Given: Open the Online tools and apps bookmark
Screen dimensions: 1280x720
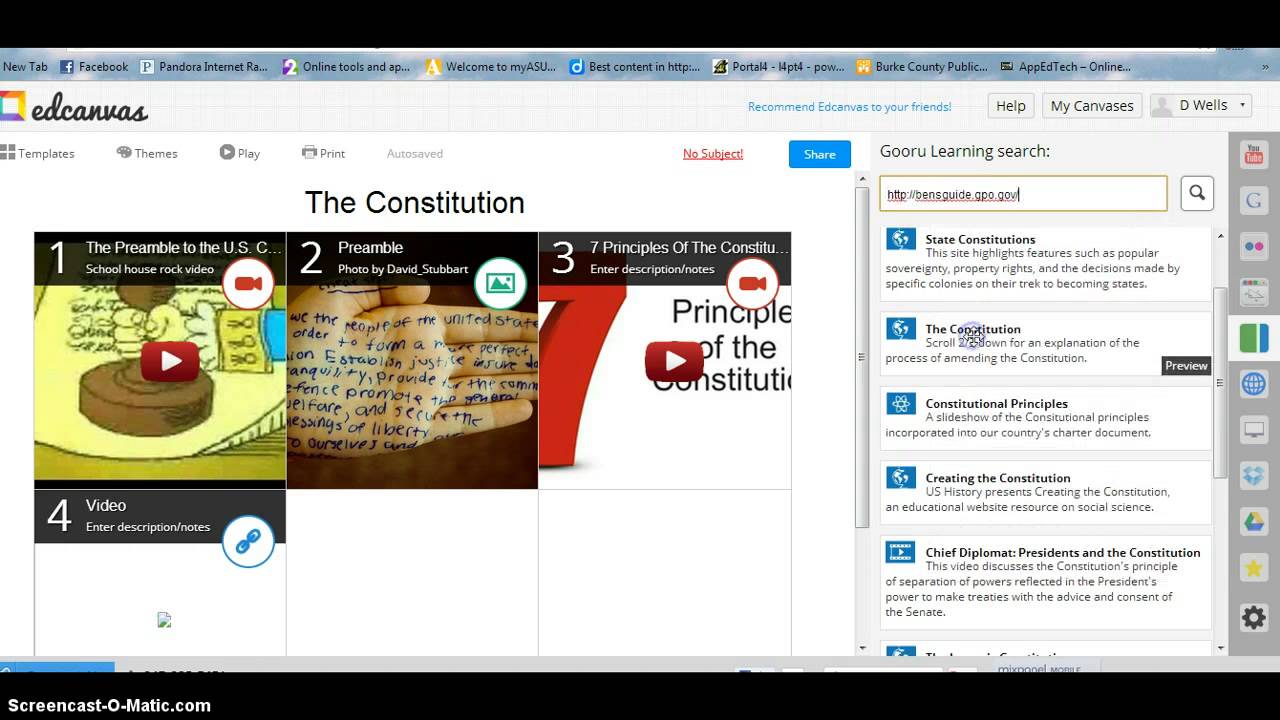Looking at the screenshot, I should [347, 67].
